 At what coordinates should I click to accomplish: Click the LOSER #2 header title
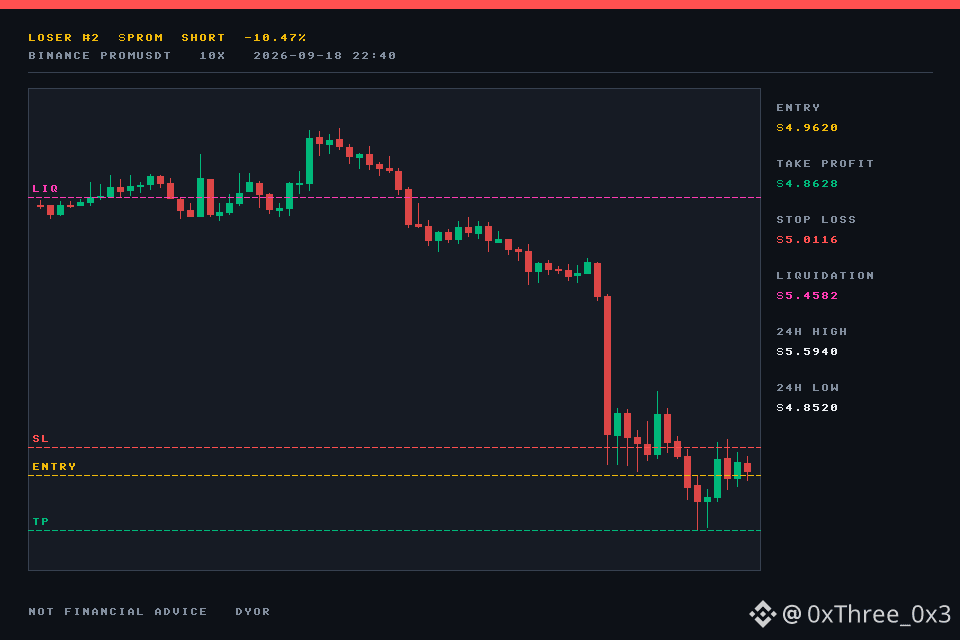(x=64, y=37)
